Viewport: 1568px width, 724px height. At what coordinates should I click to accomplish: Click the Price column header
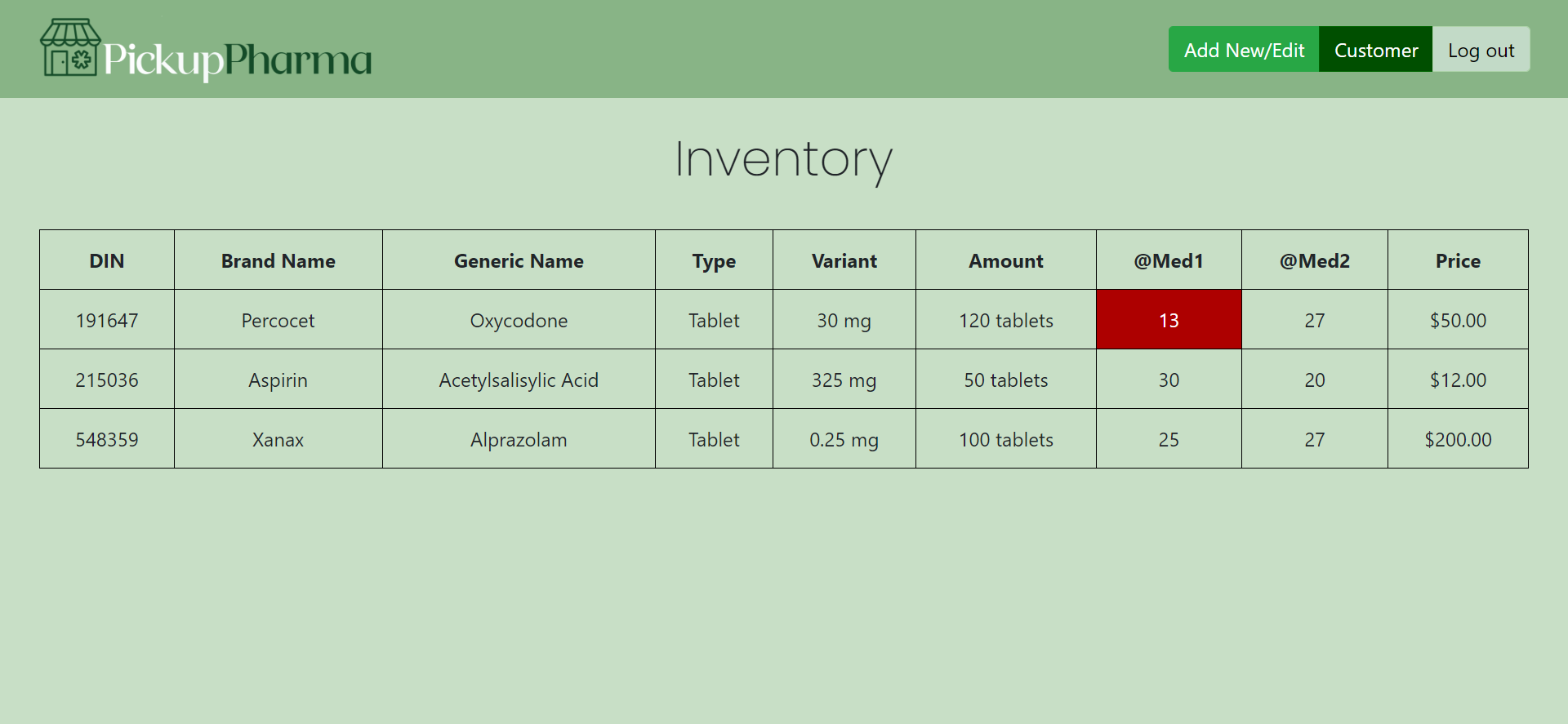[x=1458, y=260]
